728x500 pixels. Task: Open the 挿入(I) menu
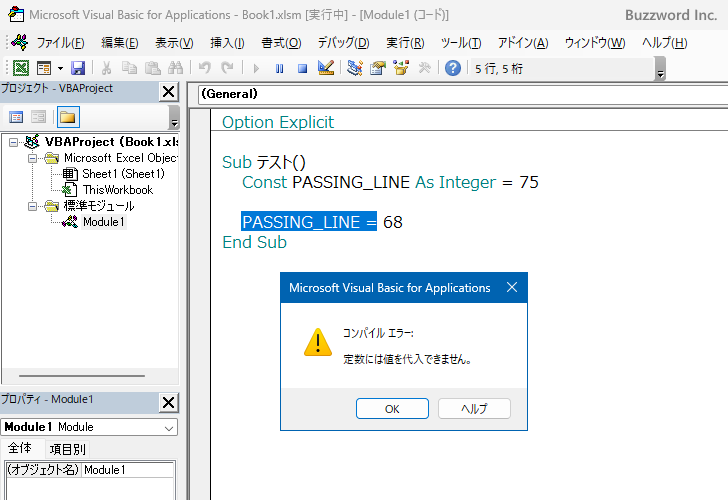227,43
